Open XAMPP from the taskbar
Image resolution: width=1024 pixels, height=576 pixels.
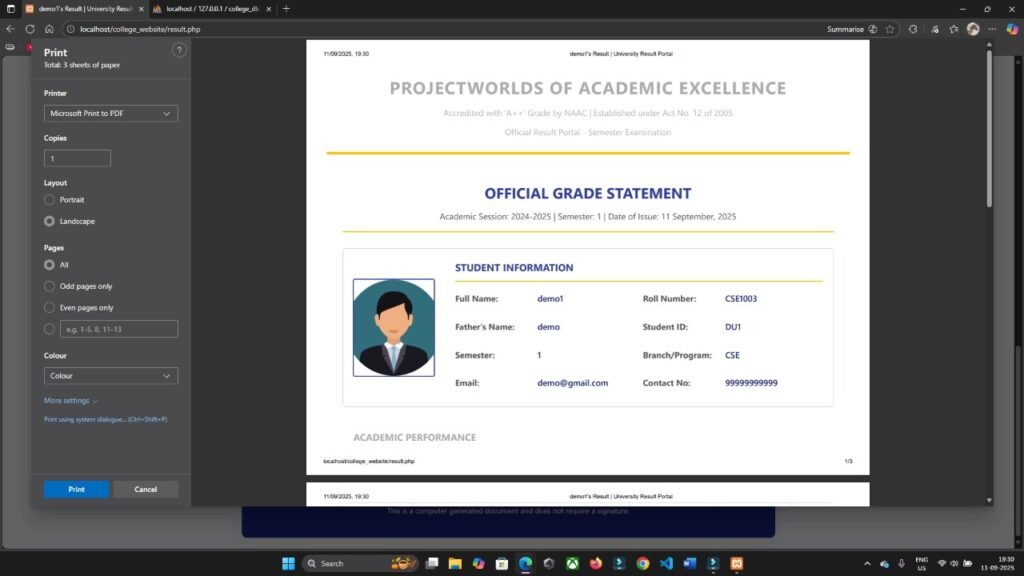point(735,563)
